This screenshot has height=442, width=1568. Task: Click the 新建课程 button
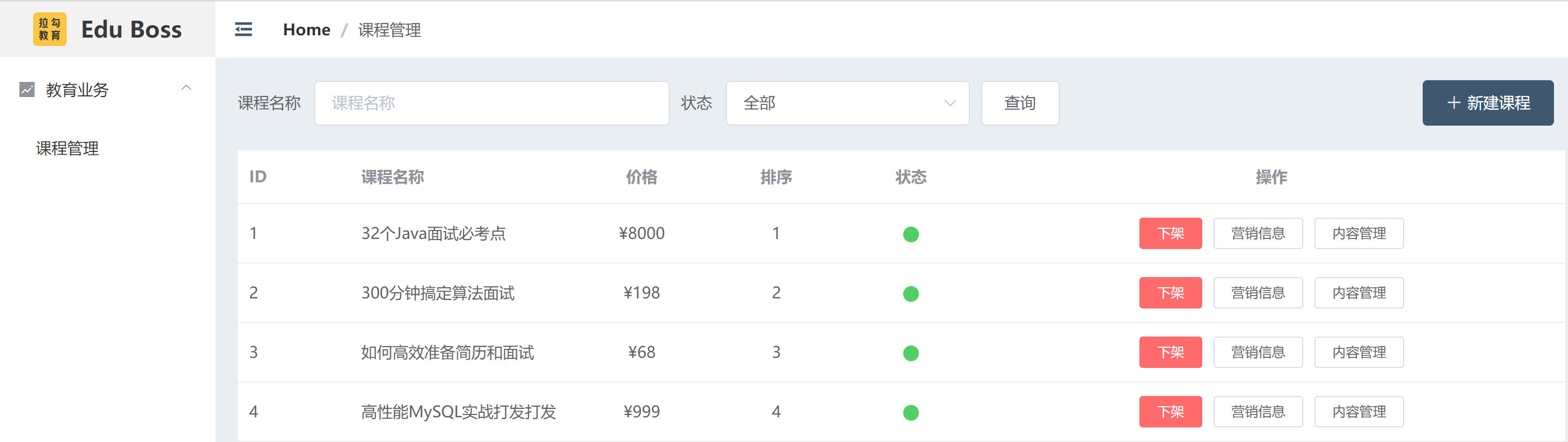pos(1488,103)
